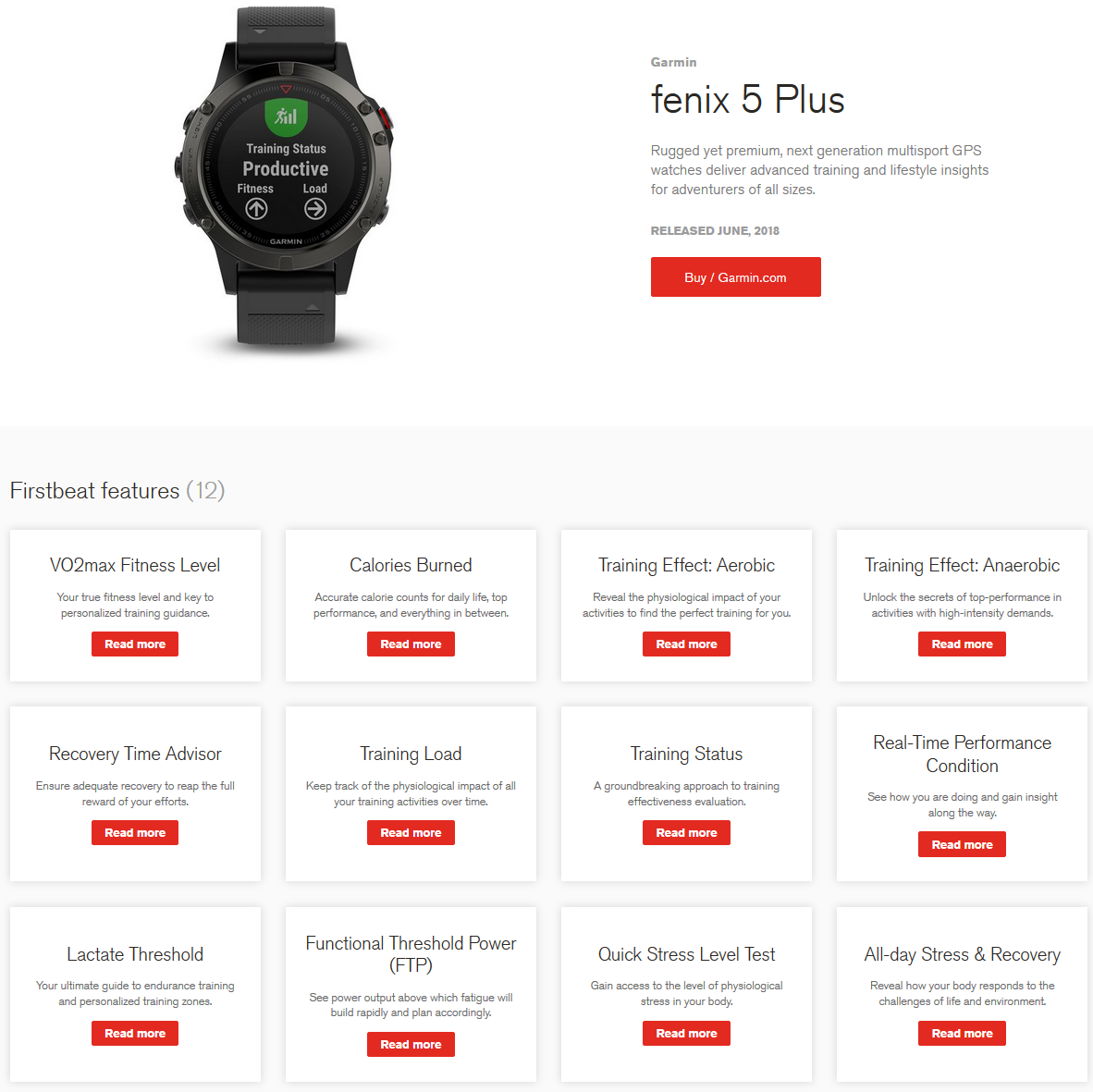Open Read more under Training Status card

pyautogui.click(x=686, y=833)
